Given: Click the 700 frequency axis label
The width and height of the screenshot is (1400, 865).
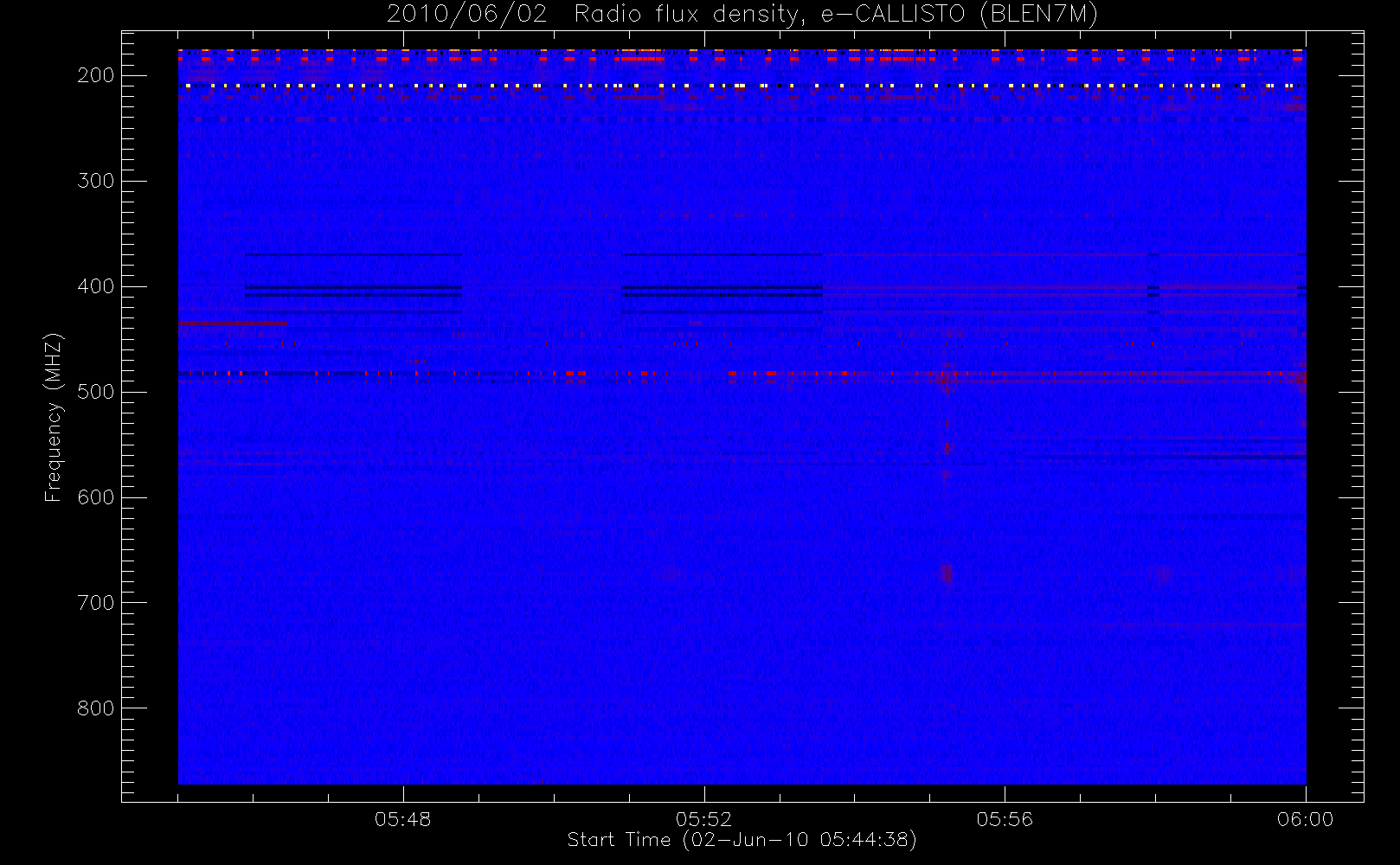Looking at the screenshot, I should [96, 603].
